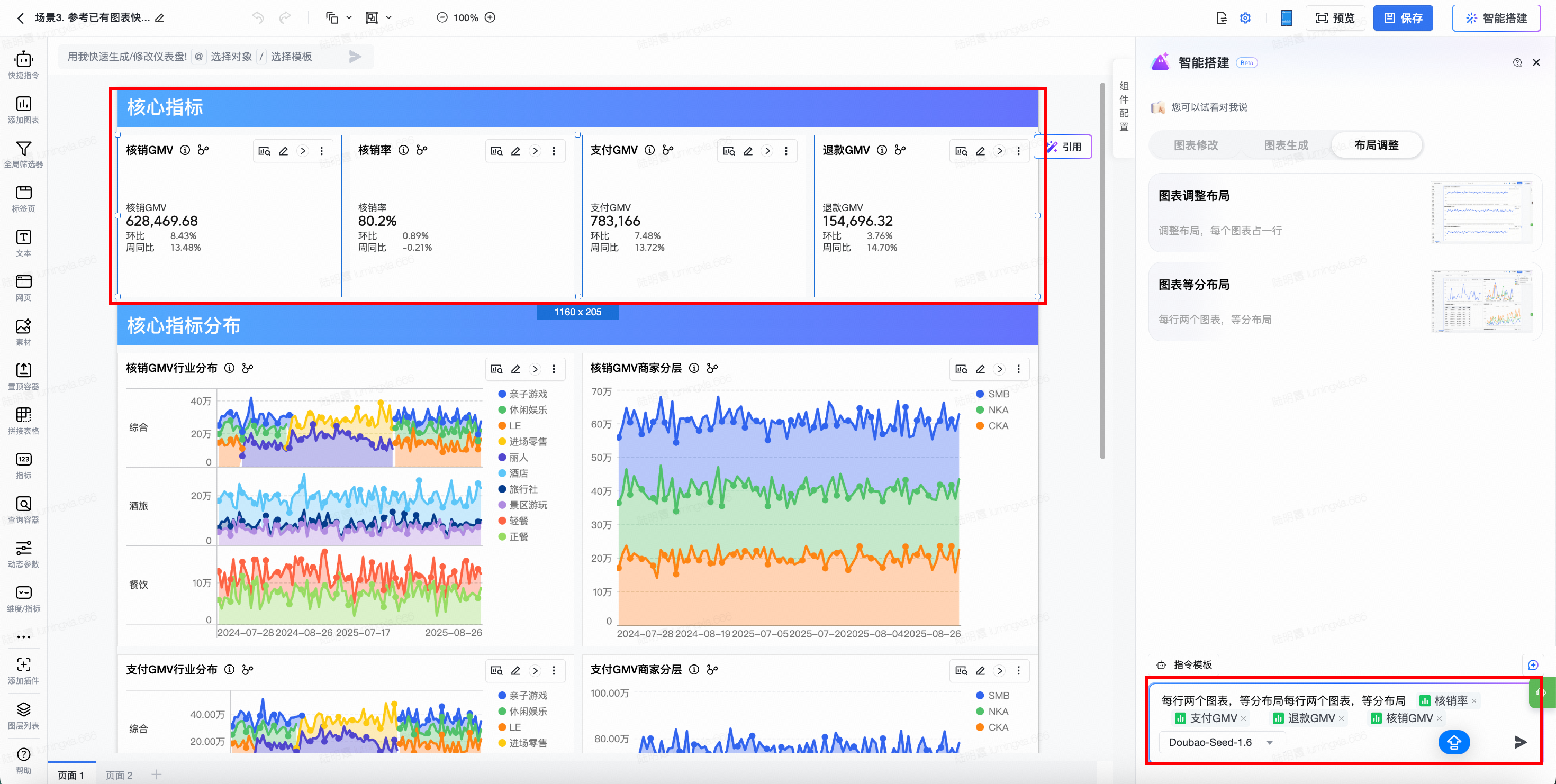
Task: Click the undo arrow in top toolbar
Action: coord(258,17)
